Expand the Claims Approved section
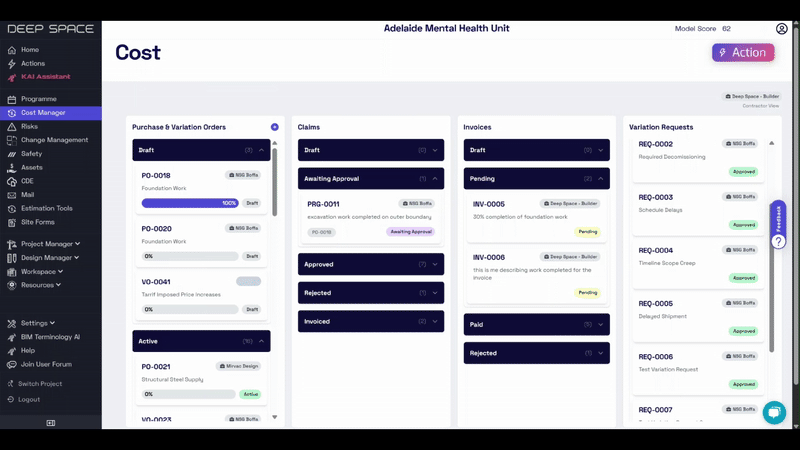Screen dimensions: 800x450 pos(371,264)
